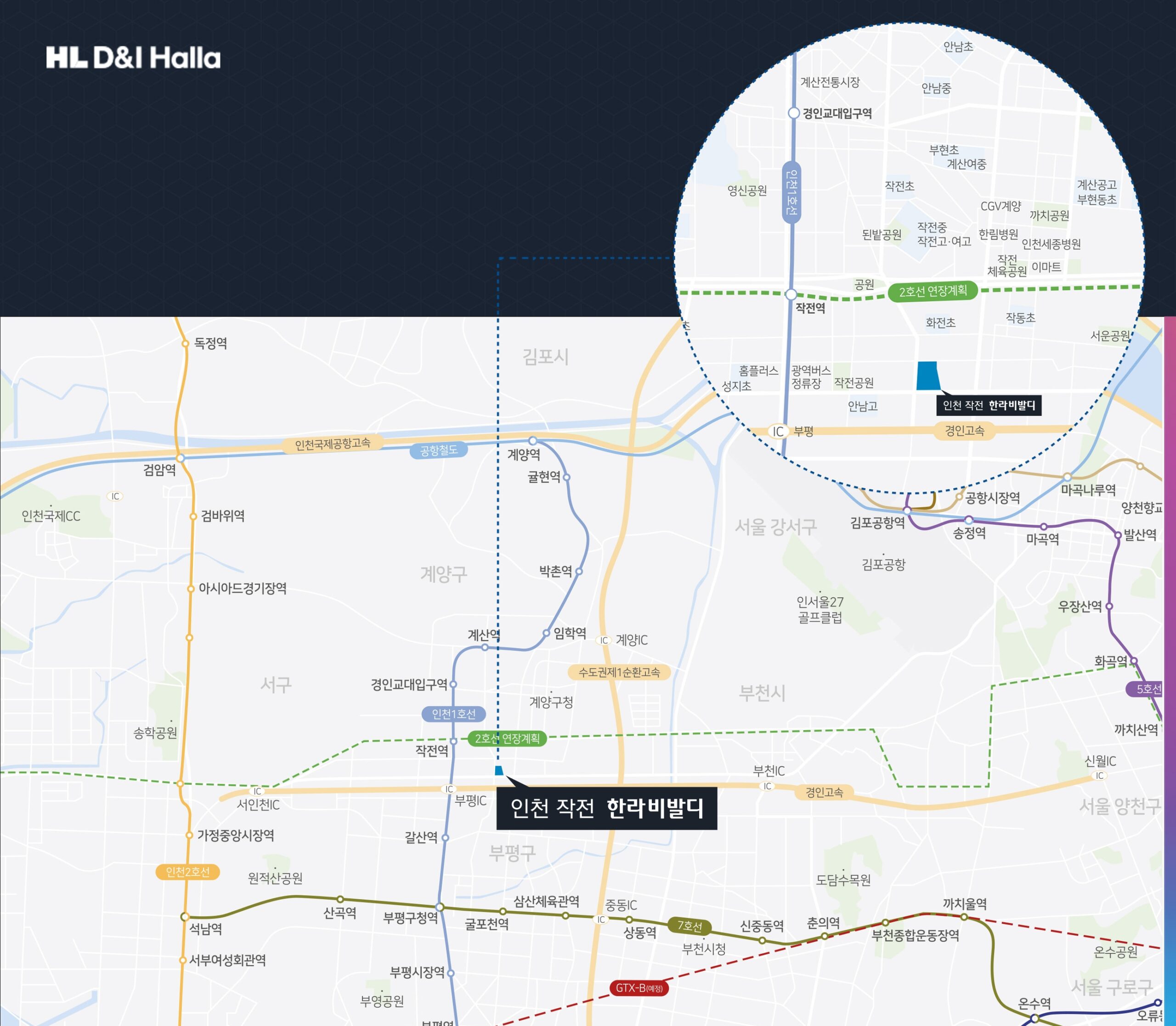Select the 작전역 station circle in the inset
The width and height of the screenshot is (1176, 1026).
click(x=791, y=294)
